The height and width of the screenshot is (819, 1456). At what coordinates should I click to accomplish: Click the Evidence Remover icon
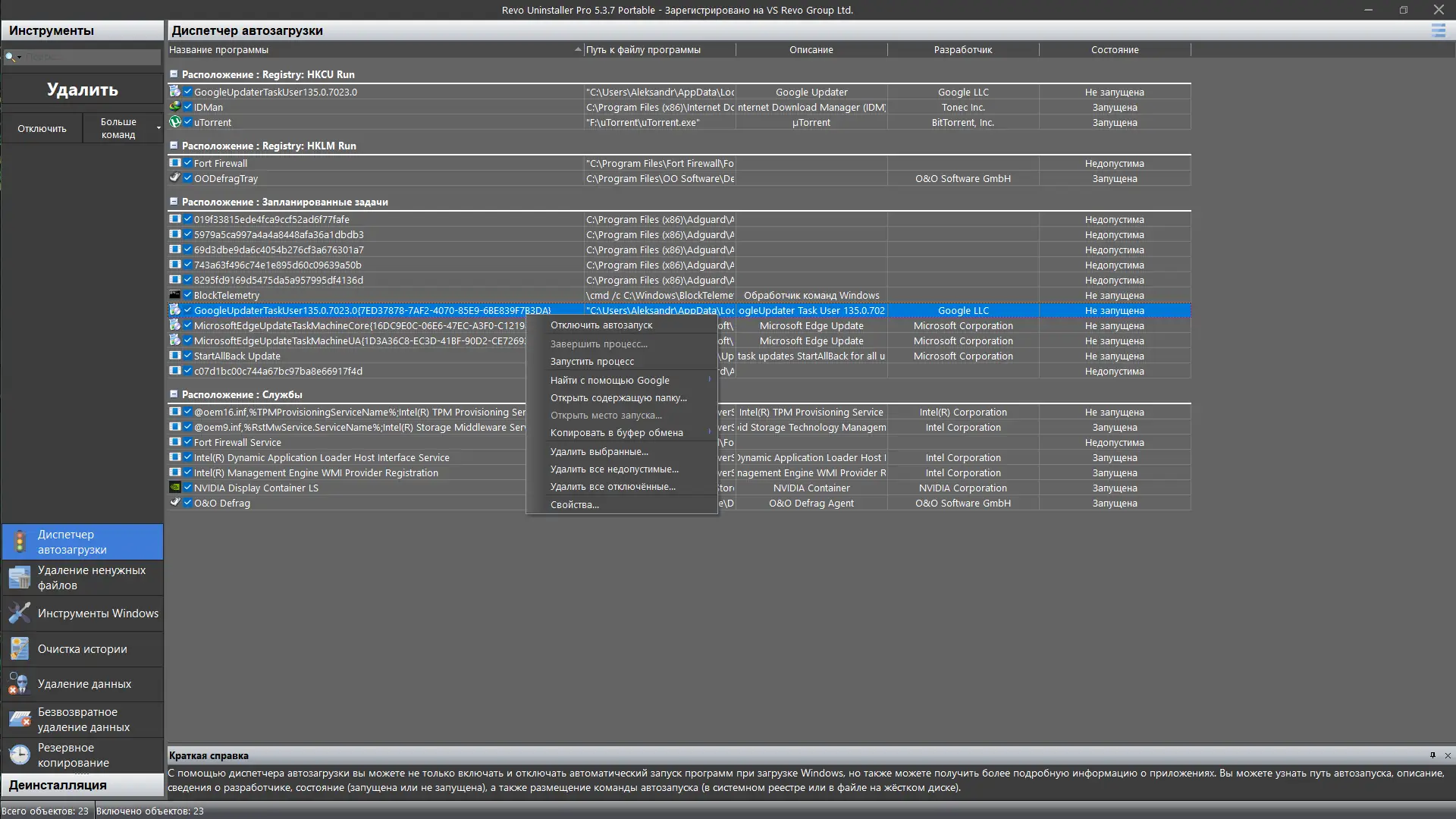tap(18, 684)
